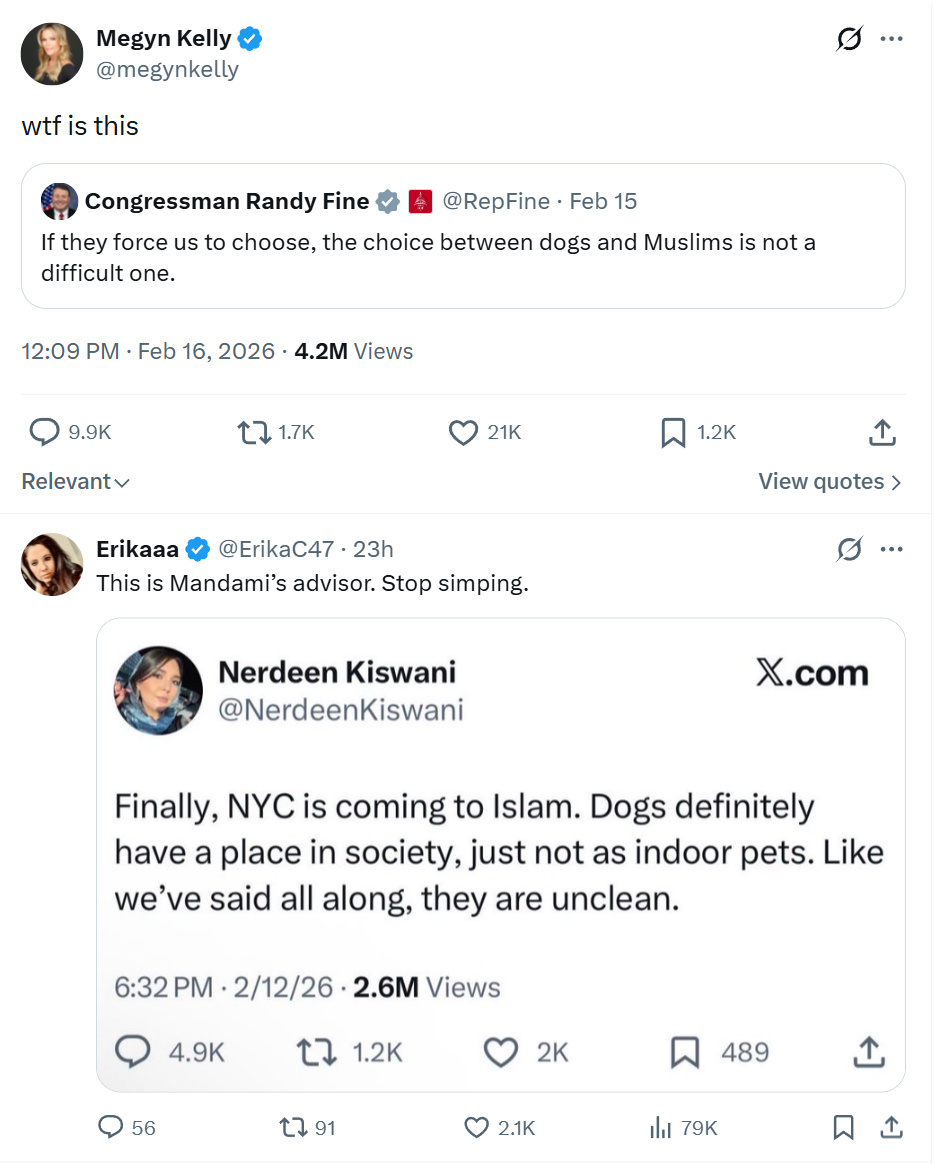The image size is (934, 1164).
Task: Bookmark Megyn Kelly's post
Action: click(673, 432)
